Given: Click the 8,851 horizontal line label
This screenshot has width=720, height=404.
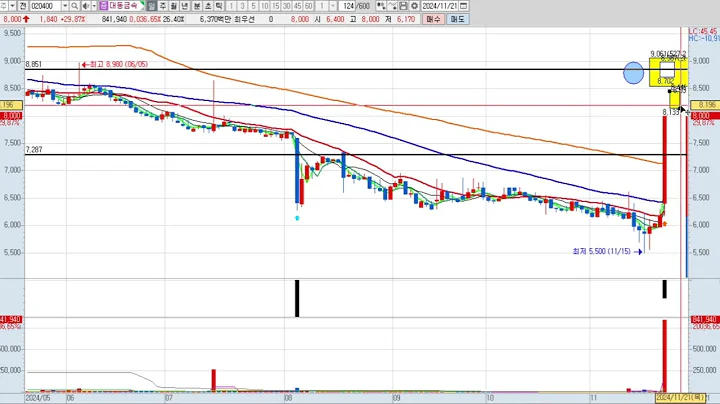Looking at the screenshot, I should [34, 65].
